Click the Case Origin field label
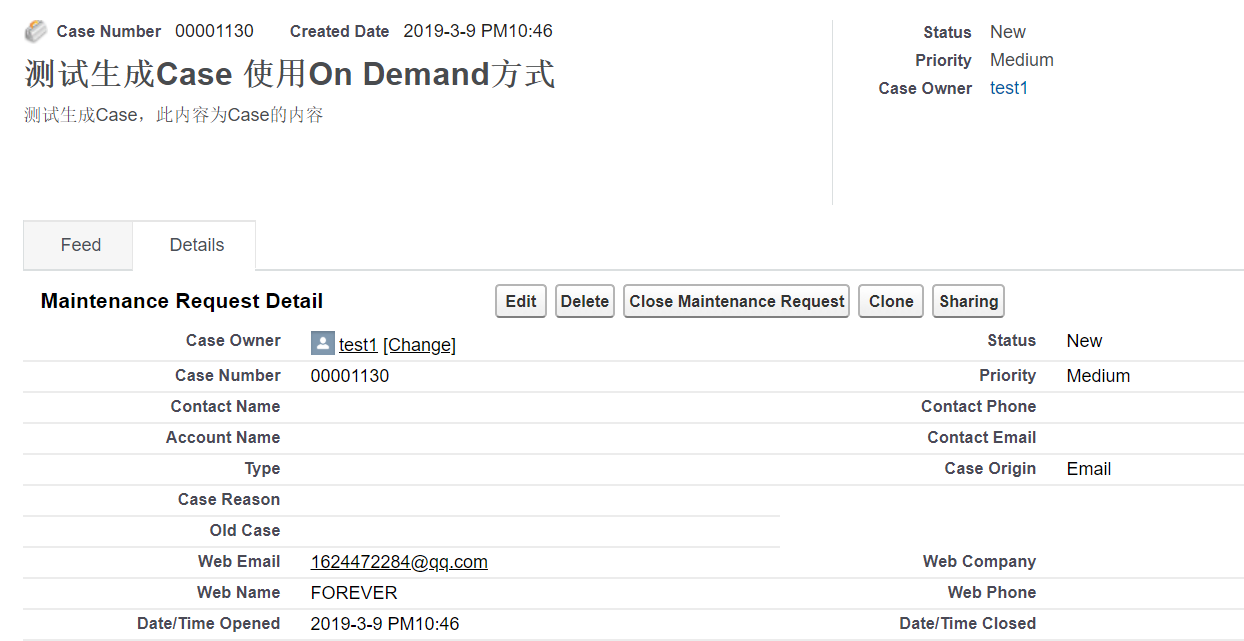The image size is (1244, 641). point(990,468)
